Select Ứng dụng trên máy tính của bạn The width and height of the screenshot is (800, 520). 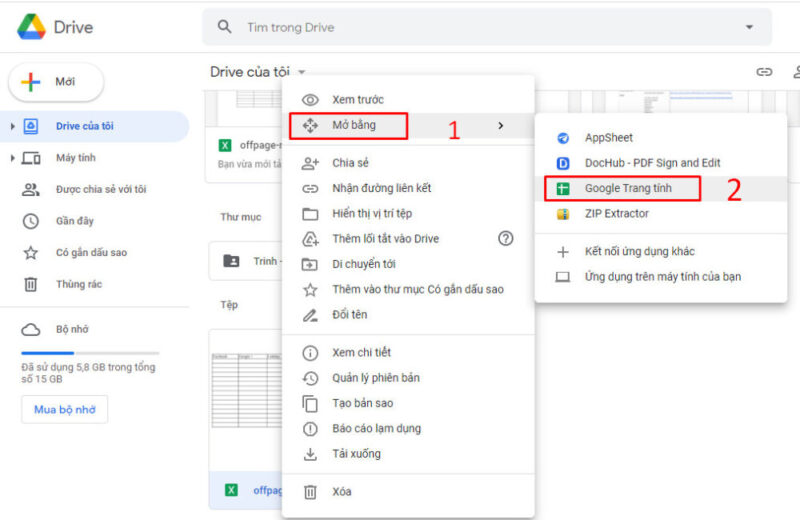pyautogui.click(x=661, y=277)
